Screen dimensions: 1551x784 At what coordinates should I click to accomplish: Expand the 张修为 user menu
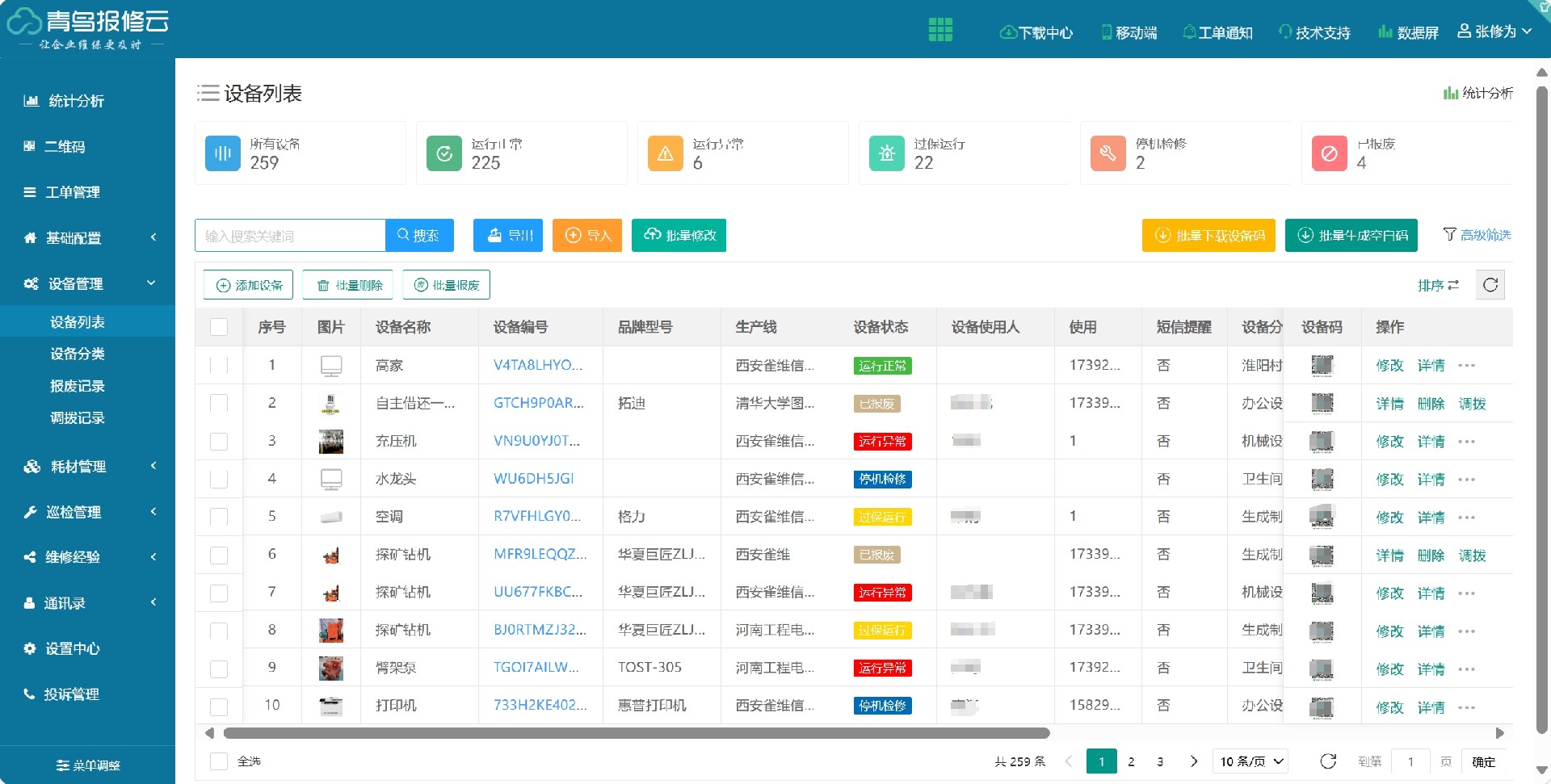pyautogui.click(x=1494, y=31)
